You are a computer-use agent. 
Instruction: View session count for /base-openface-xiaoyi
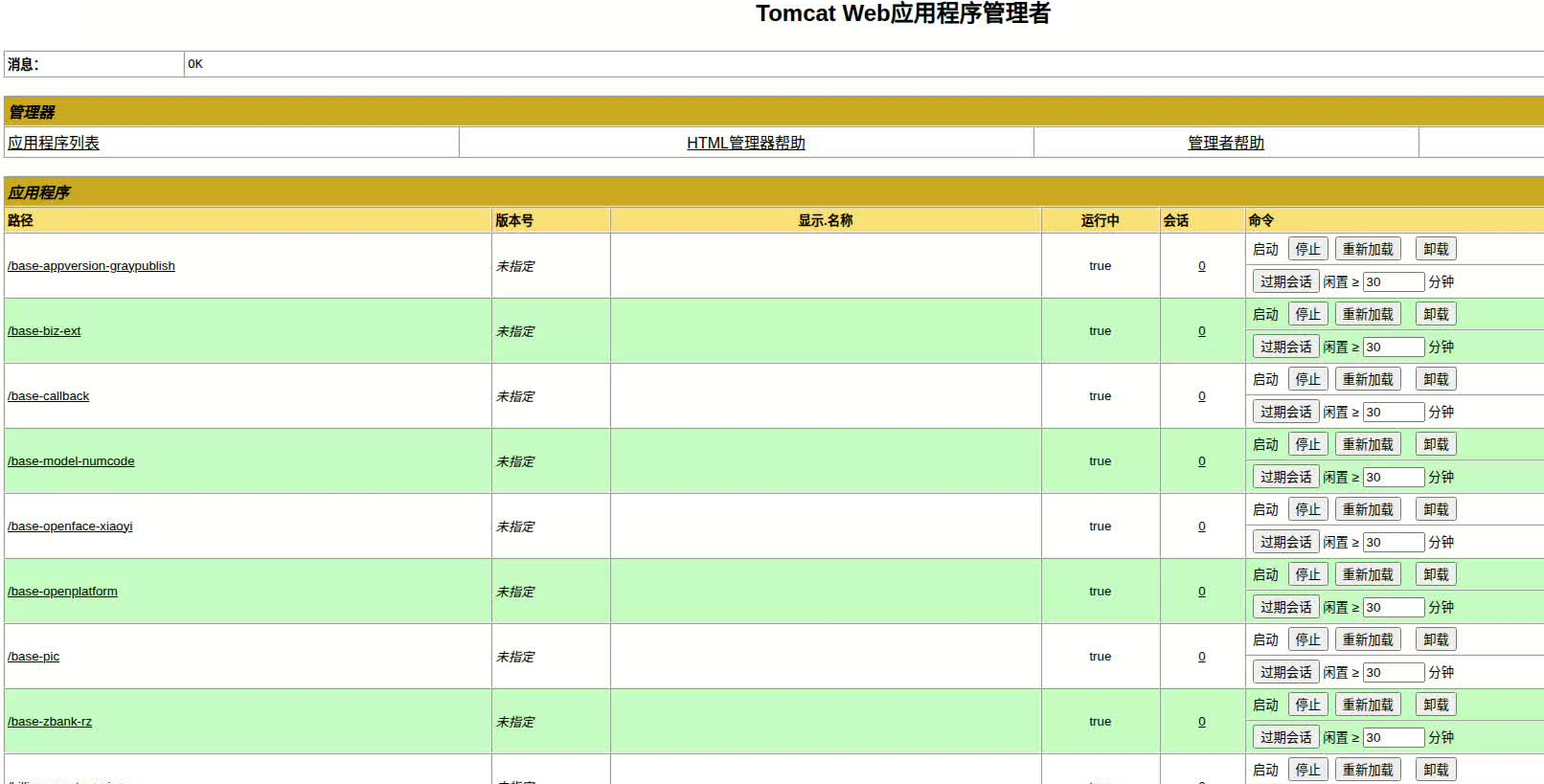pyautogui.click(x=1202, y=526)
